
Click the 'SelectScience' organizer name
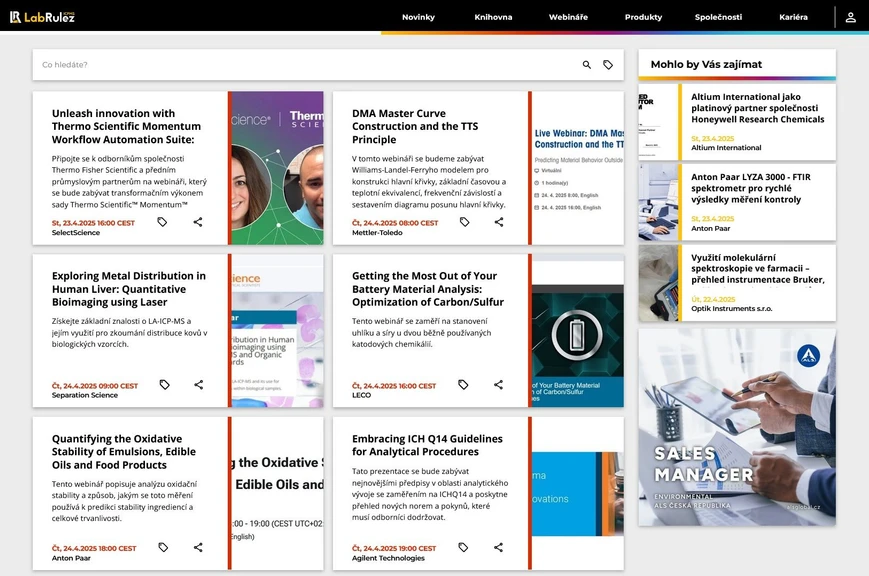76,233
